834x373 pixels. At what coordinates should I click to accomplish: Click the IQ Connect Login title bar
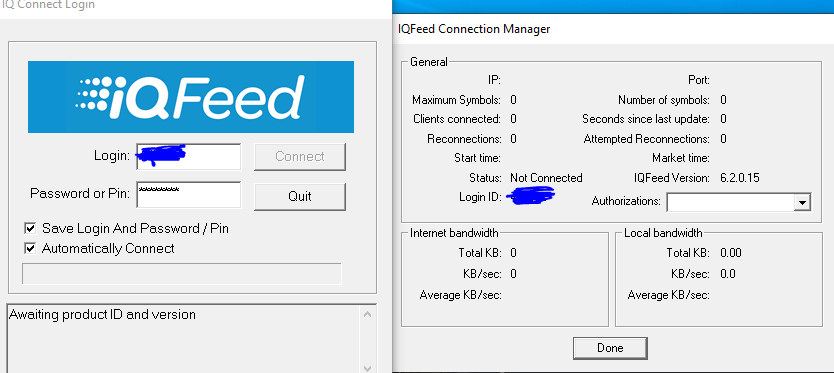pos(196,6)
